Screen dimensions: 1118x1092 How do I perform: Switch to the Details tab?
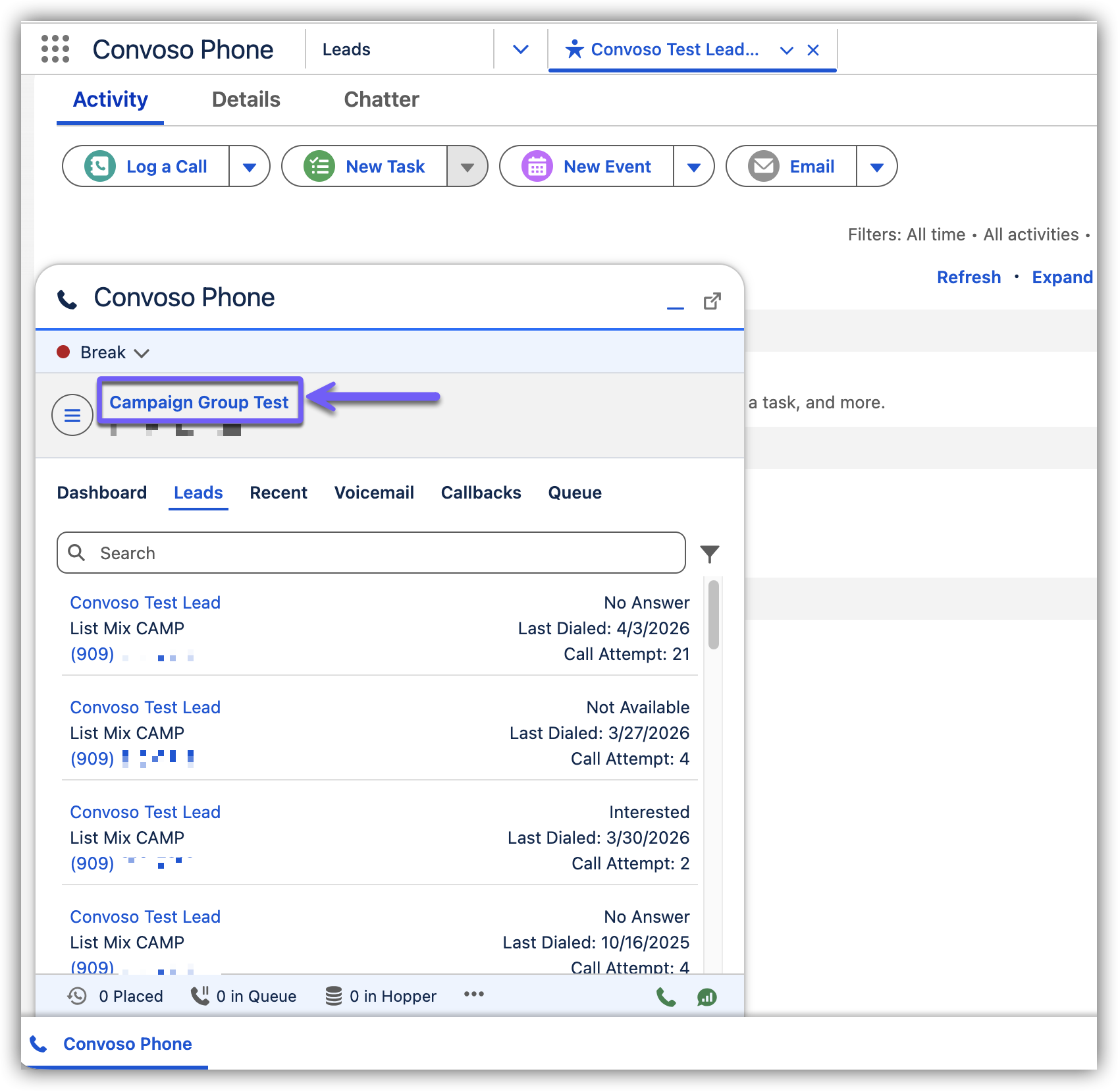246,100
